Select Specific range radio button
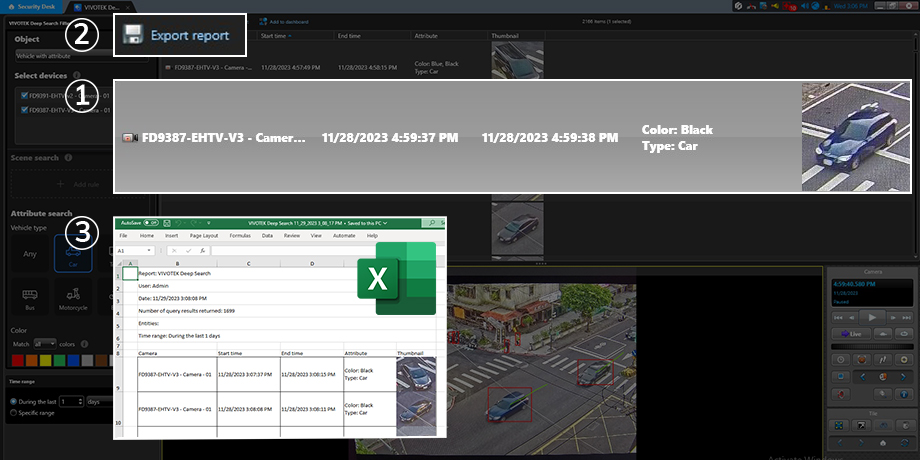920x460 pixels. coord(14,413)
